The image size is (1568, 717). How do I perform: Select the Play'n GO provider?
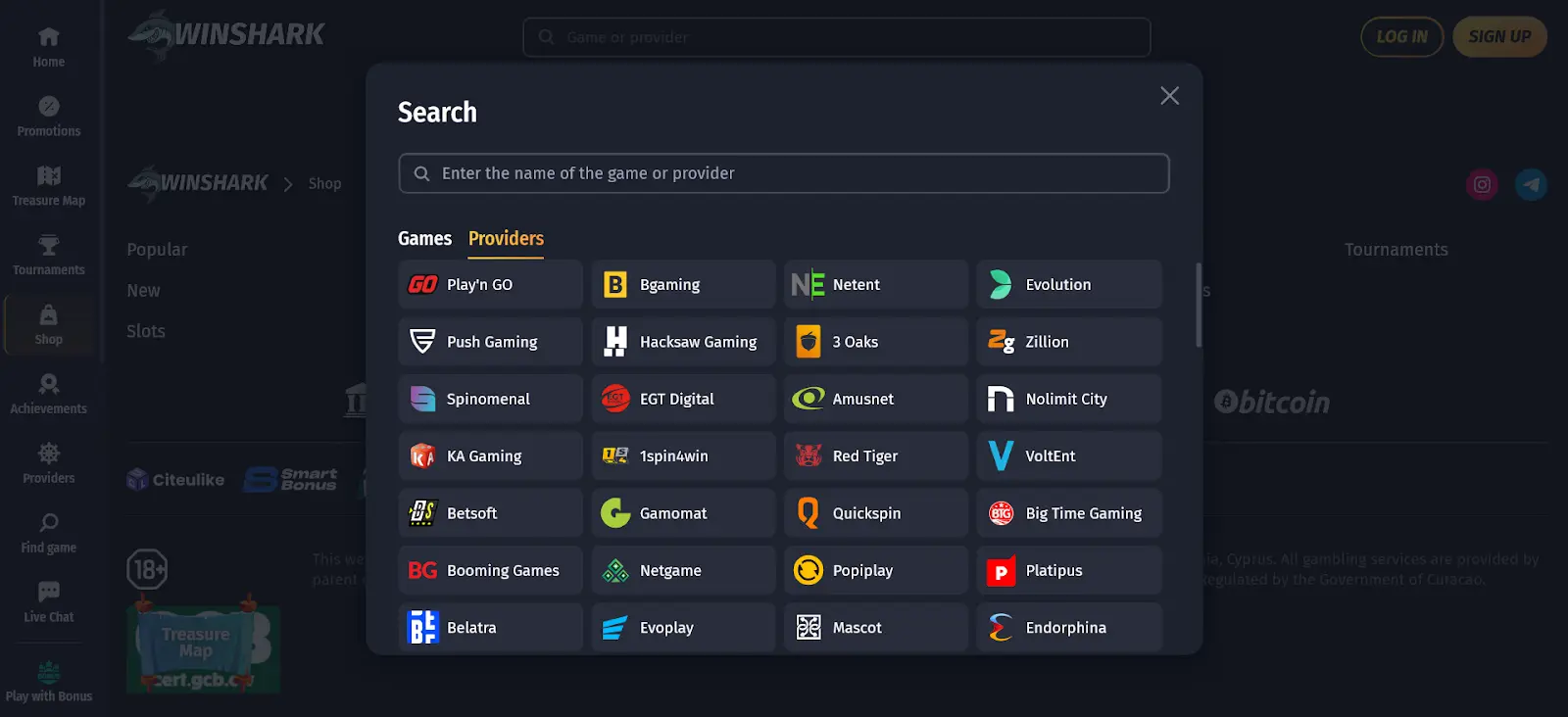490,285
